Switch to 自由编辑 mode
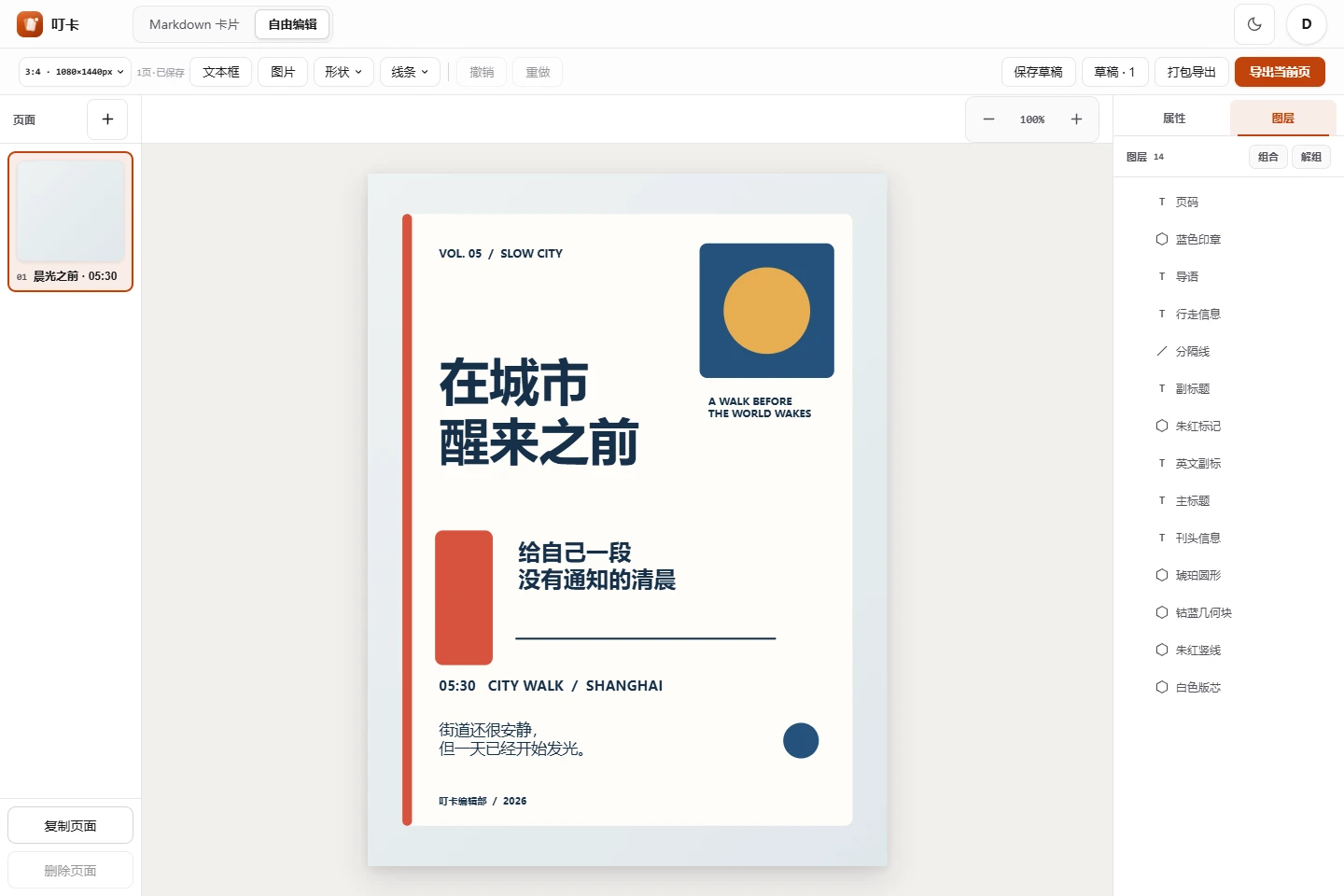The height and width of the screenshot is (896, 1344). [x=292, y=24]
